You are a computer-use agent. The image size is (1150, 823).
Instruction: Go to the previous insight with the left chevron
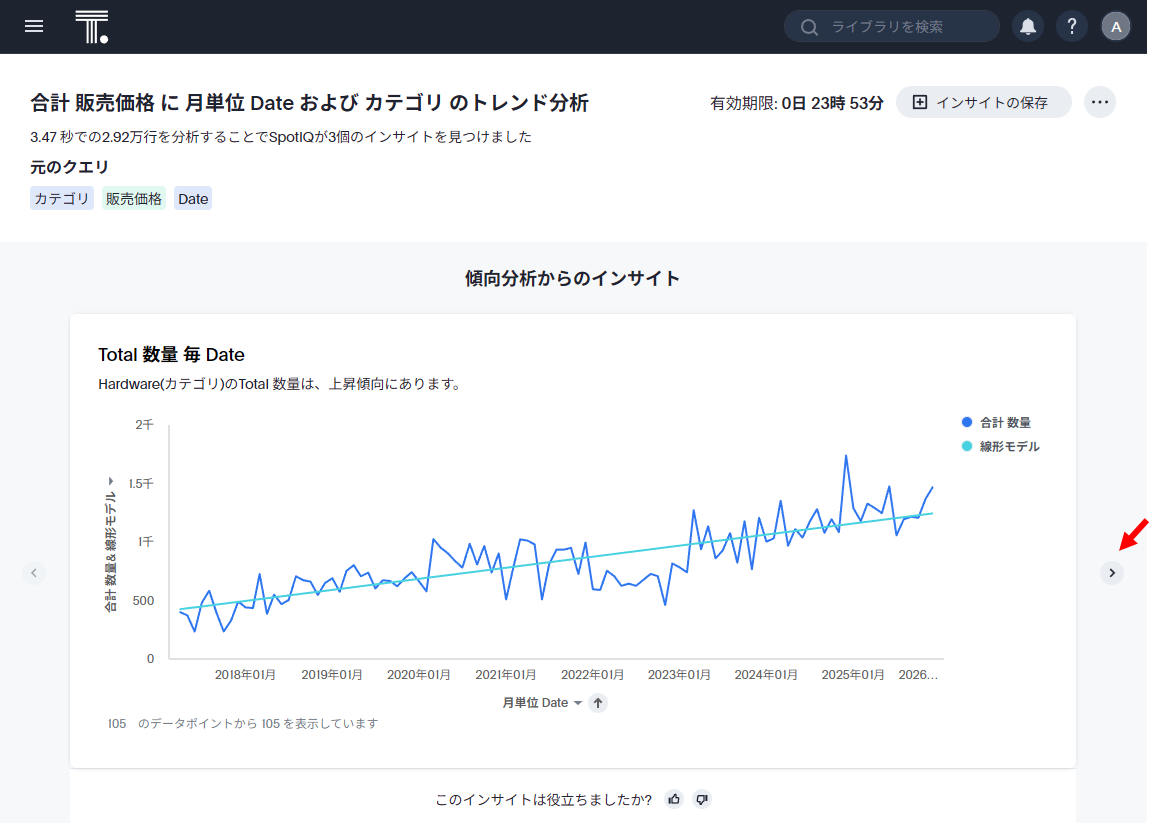34,573
